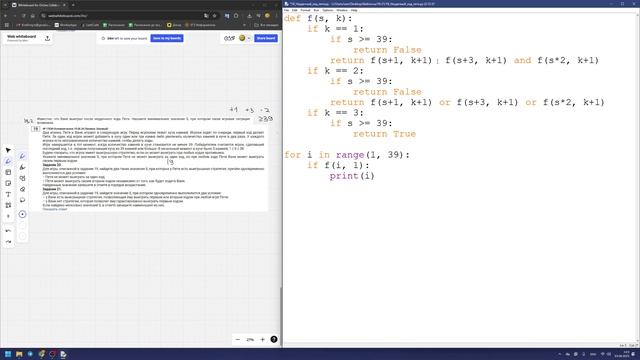The height and width of the screenshot is (360, 640).
Task: Open the Help menu in IDLE
Action: [354, 10]
